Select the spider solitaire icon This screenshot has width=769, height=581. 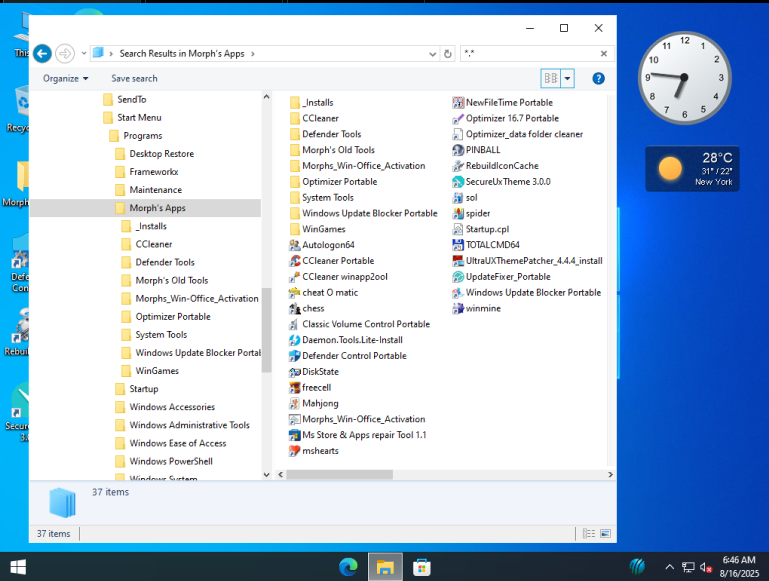click(458, 213)
